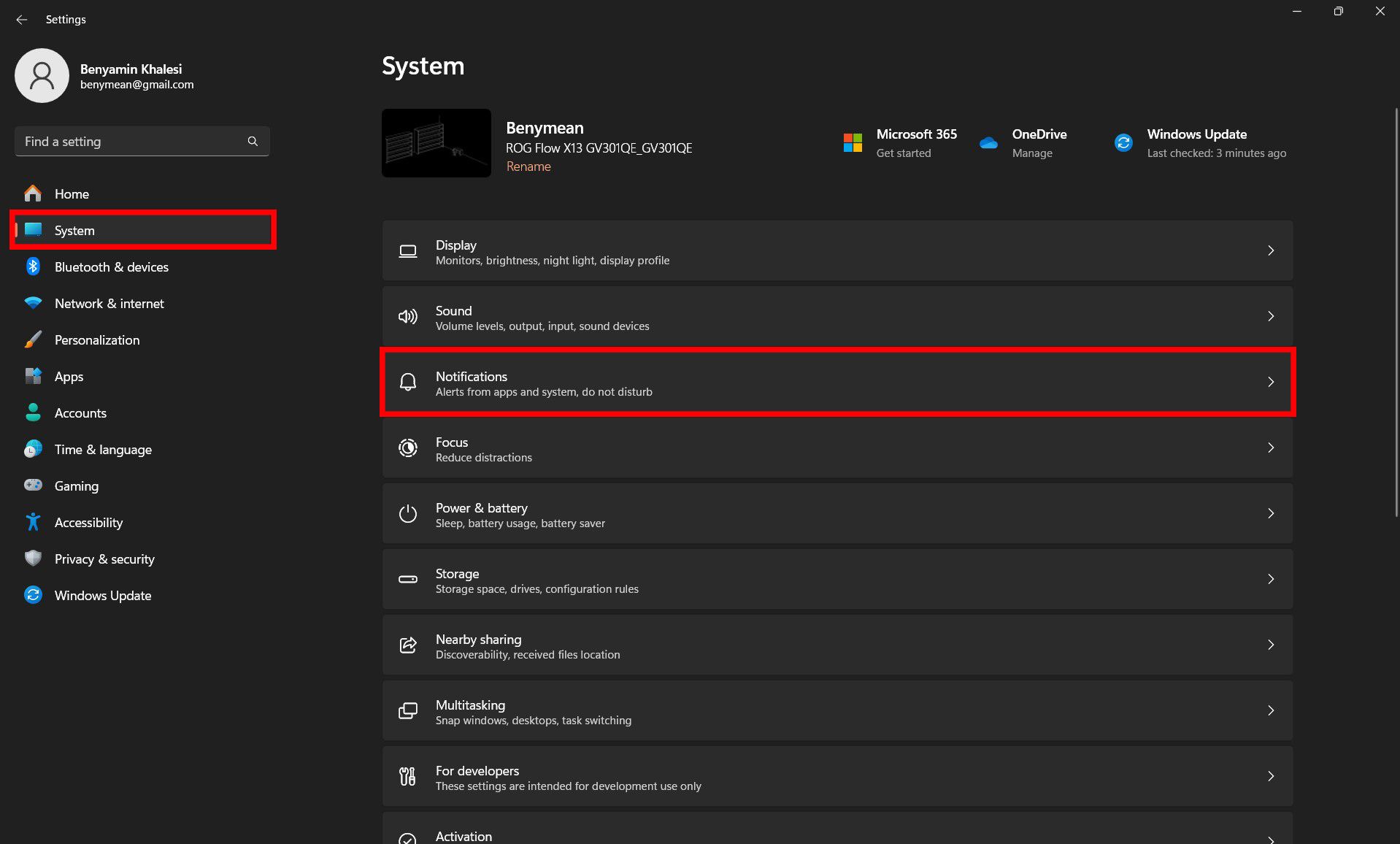The height and width of the screenshot is (844, 1400).
Task: Switch to the Home section
Action: tap(71, 193)
